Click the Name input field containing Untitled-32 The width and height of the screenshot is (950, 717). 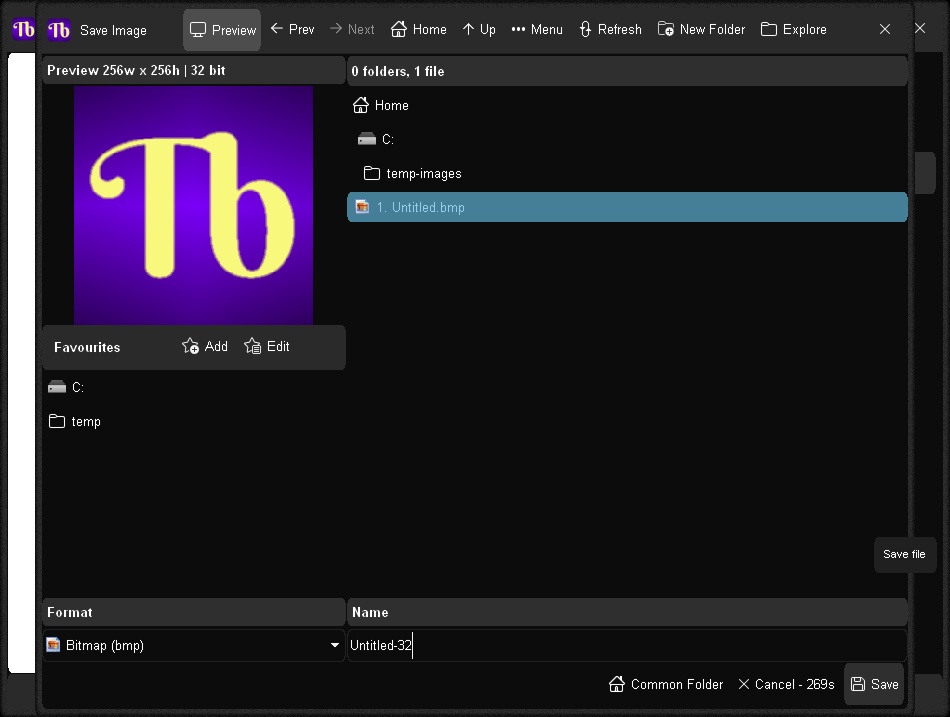click(627, 645)
